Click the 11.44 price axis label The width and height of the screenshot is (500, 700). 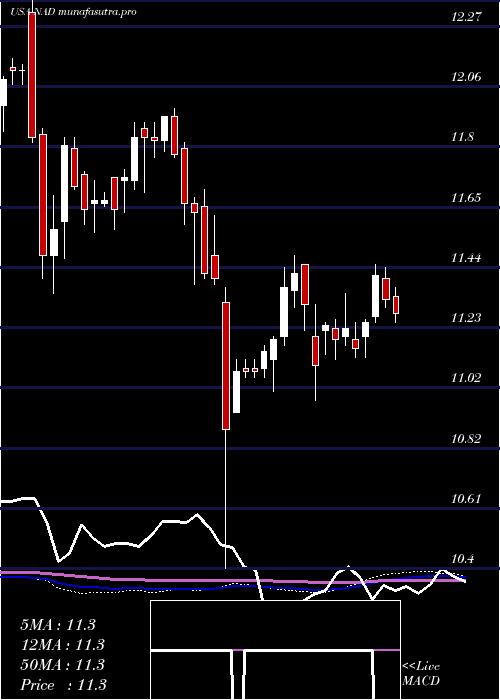coord(467,258)
